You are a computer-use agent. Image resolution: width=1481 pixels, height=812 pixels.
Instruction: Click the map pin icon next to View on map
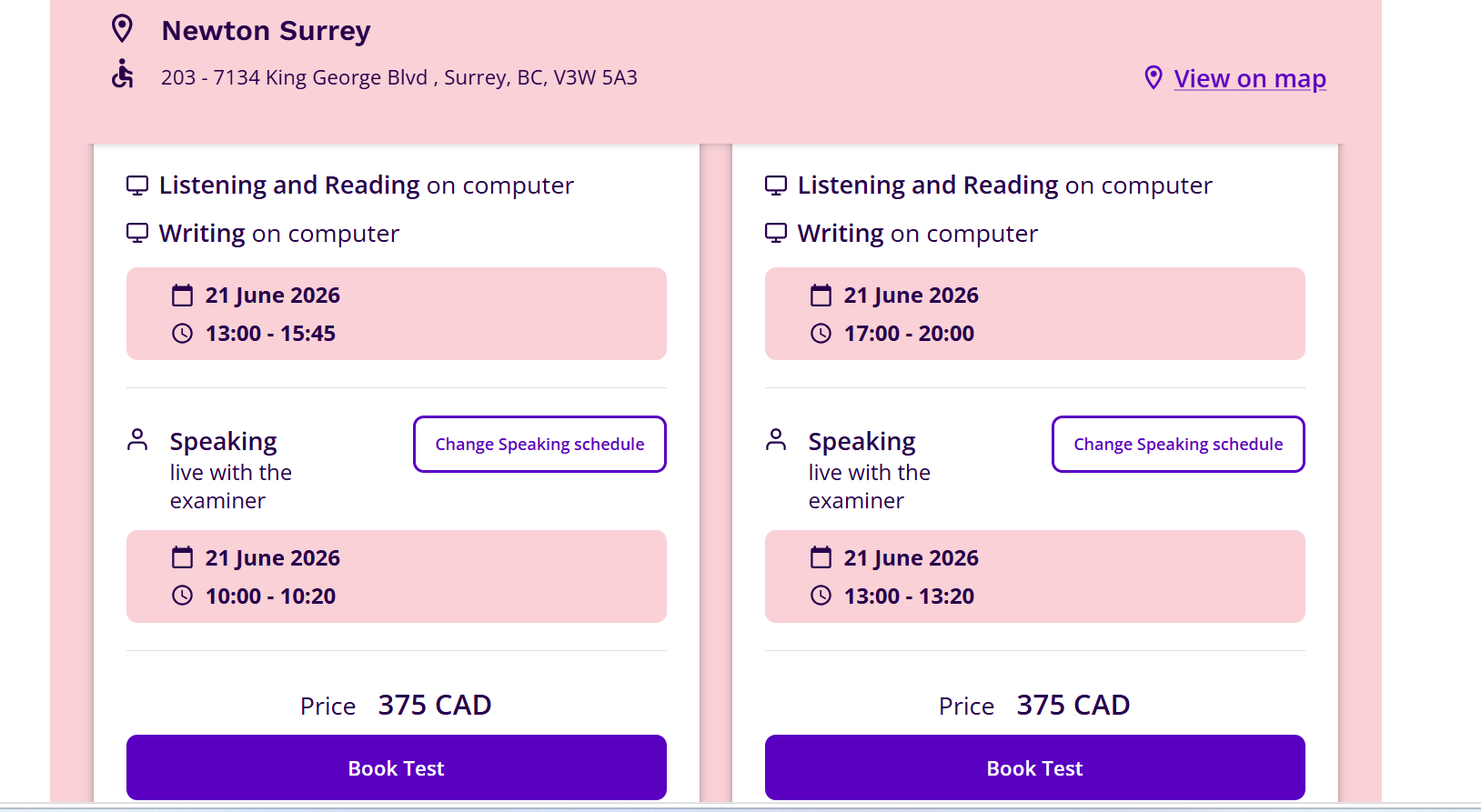click(1154, 78)
